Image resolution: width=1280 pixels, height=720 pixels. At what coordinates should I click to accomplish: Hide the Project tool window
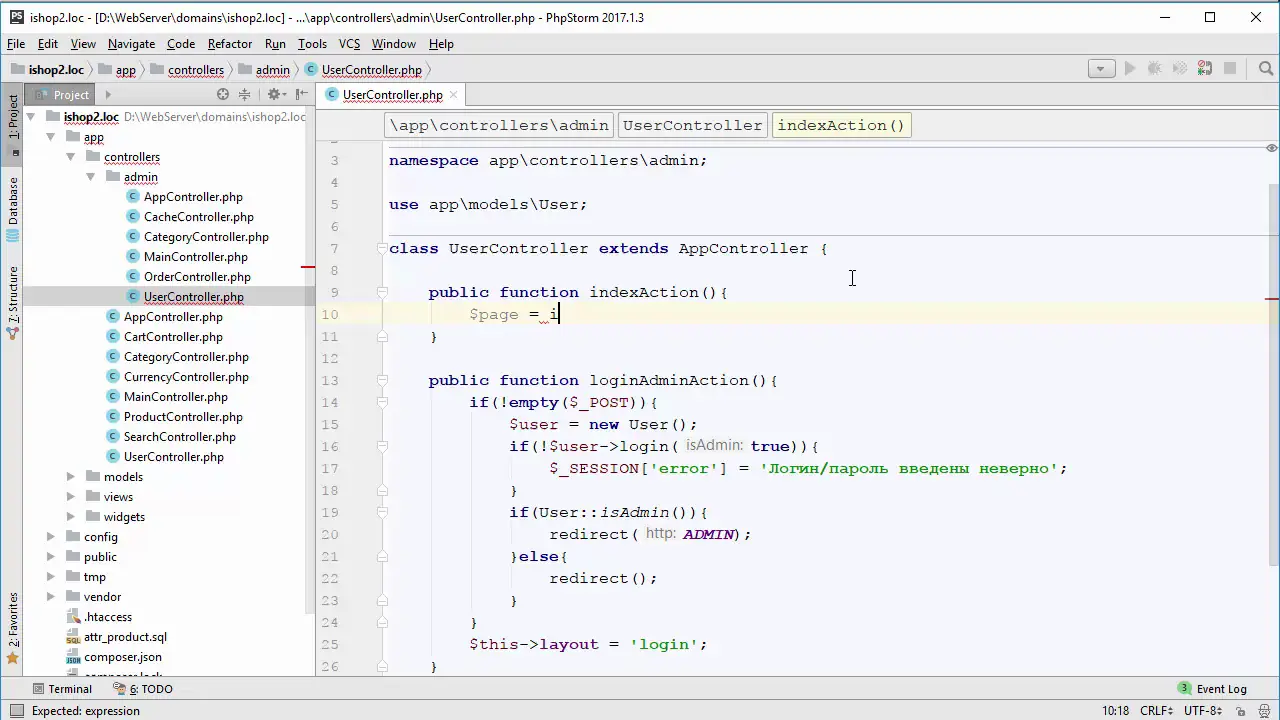pyautogui.click(x=300, y=94)
